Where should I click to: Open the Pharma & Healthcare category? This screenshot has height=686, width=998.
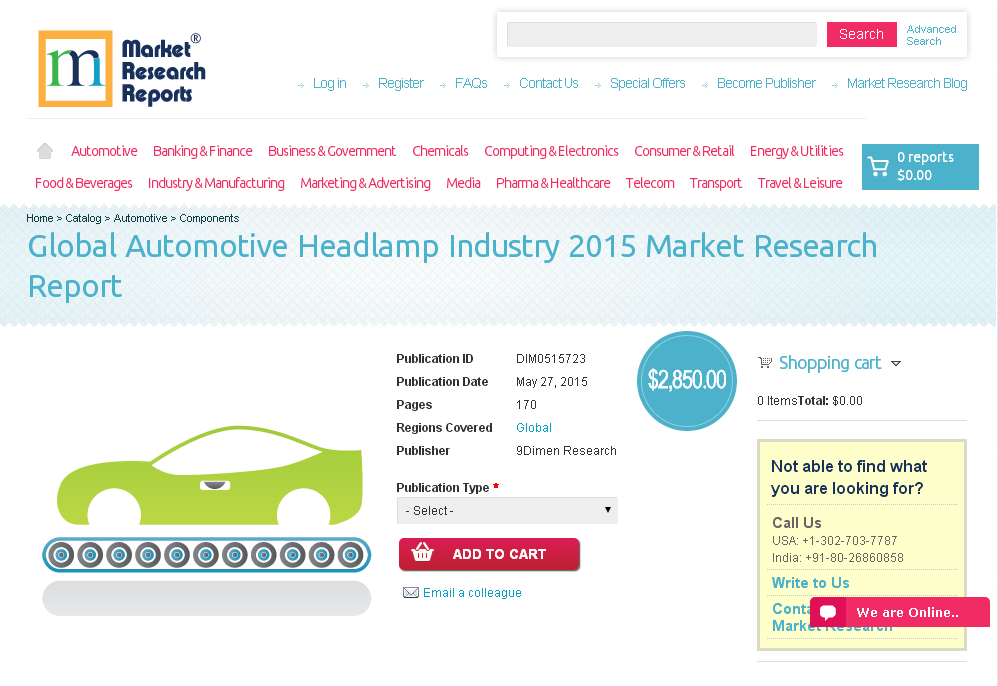552,183
